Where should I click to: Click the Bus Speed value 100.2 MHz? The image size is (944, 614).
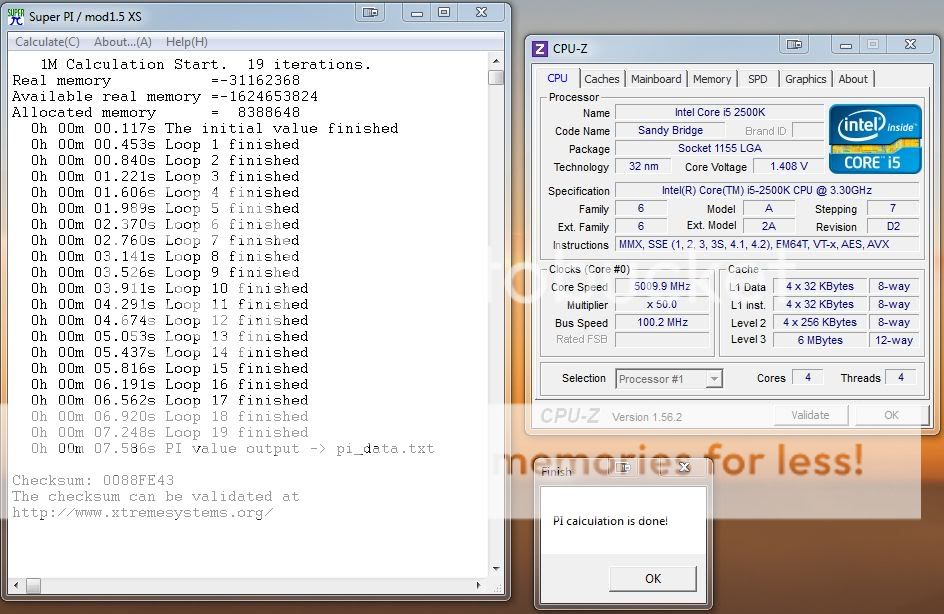click(x=662, y=323)
